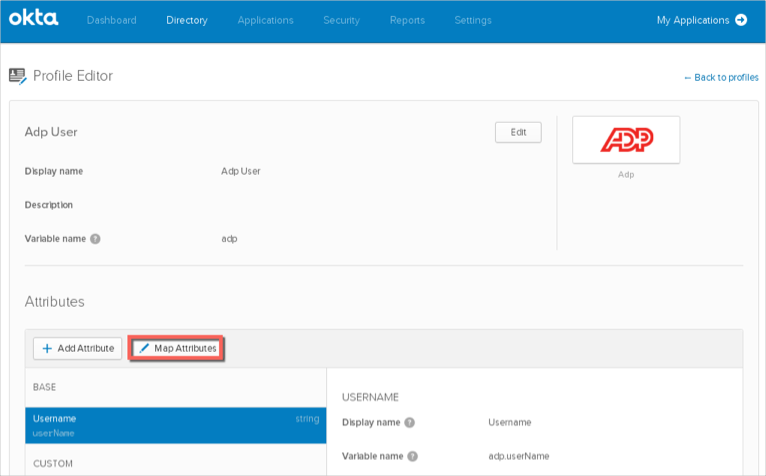The width and height of the screenshot is (766, 476).
Task: Open the Reports menu
Action: [406, 20]
